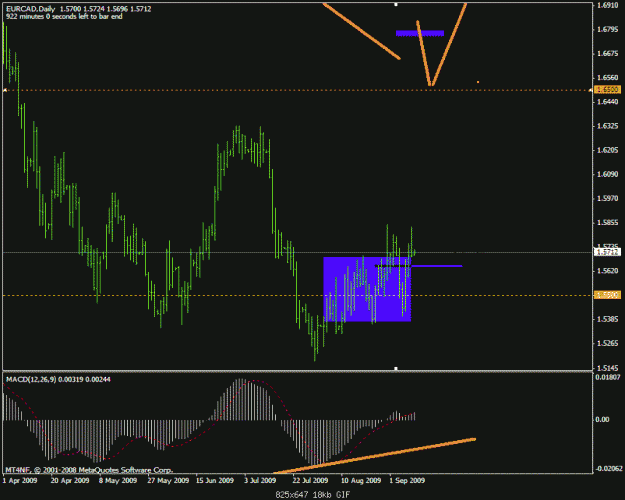This screenshot has height=500, width=625.
Task: Click the '825x647 18kb GIF' caption text
Action: click(312, 495)
